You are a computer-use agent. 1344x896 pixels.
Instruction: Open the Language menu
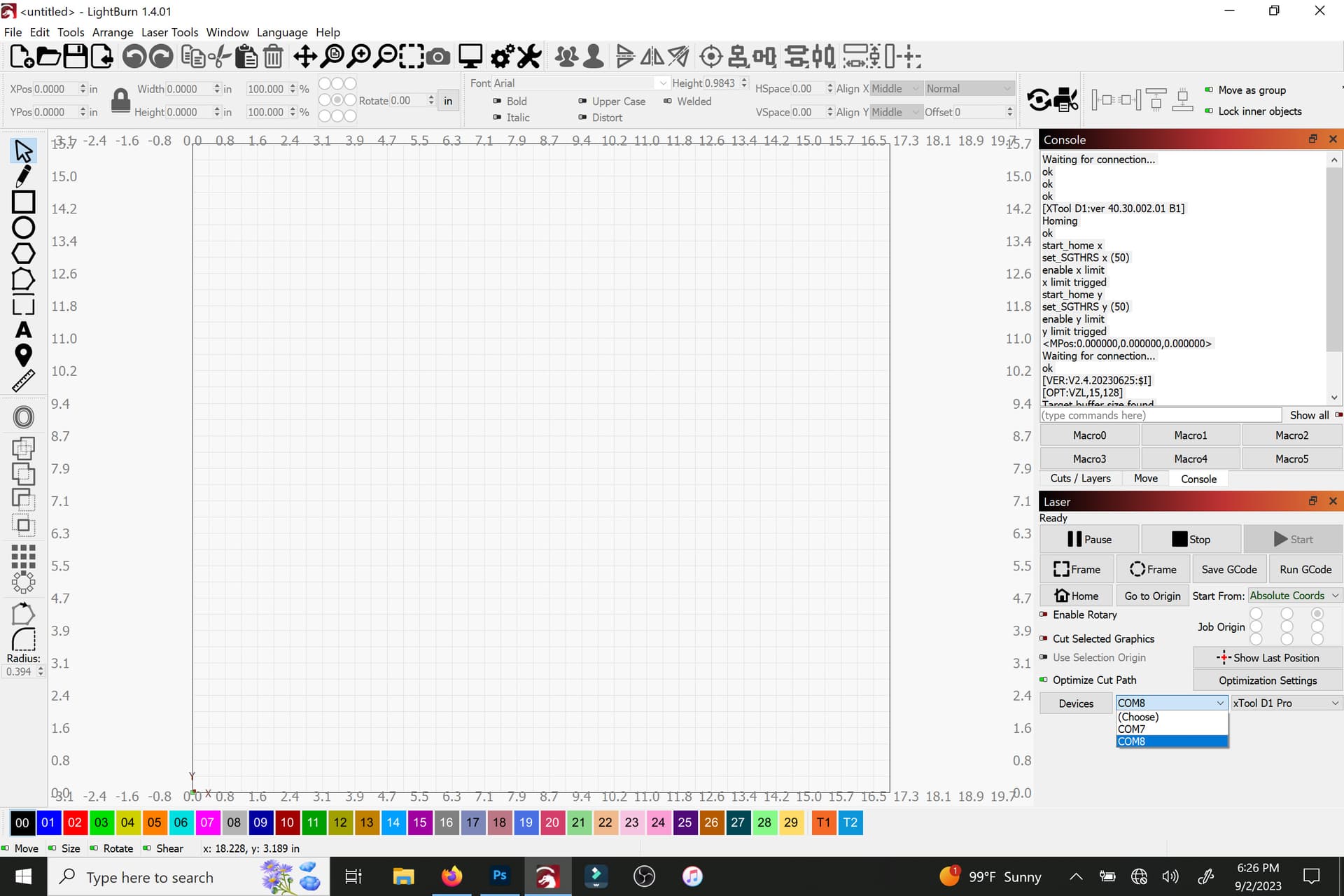282,32
